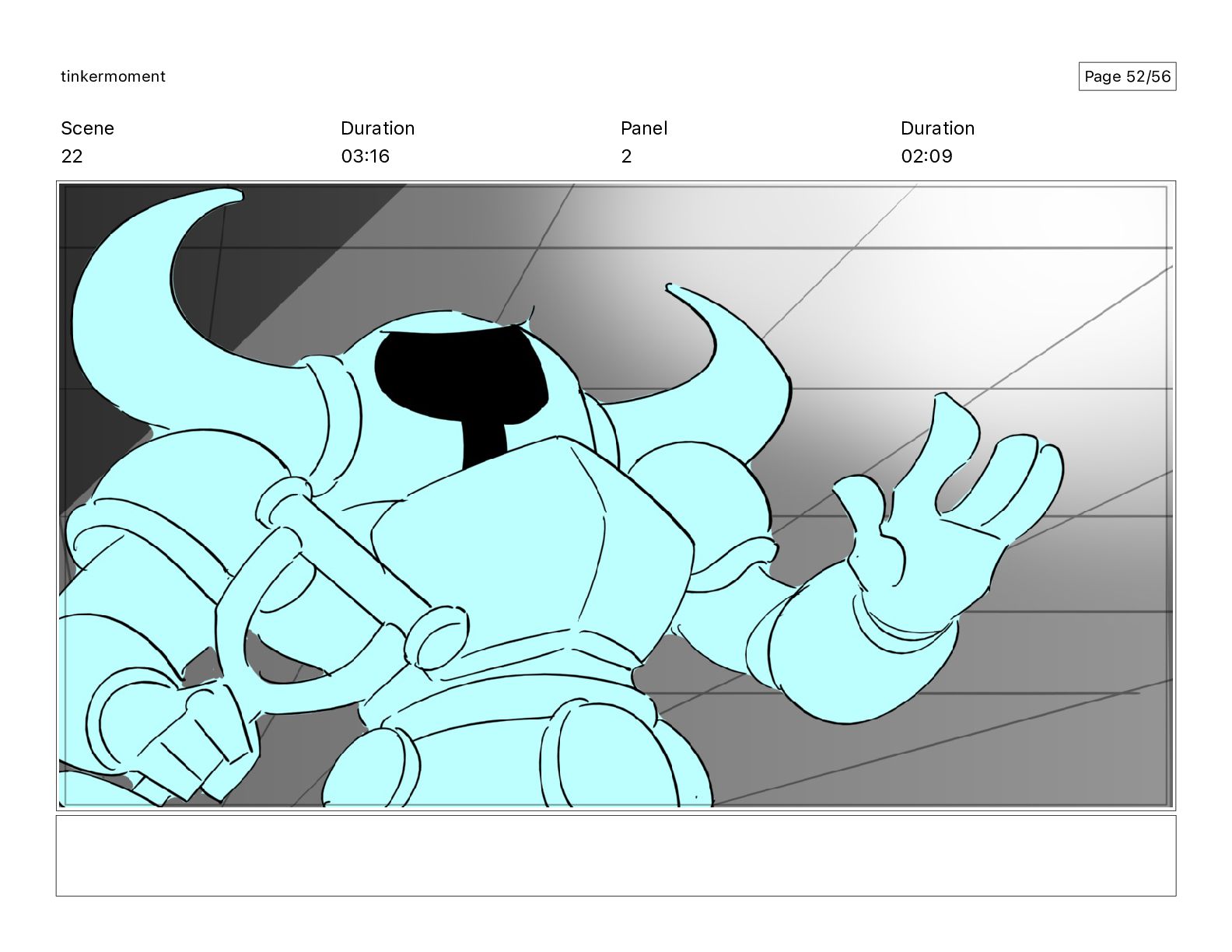Screen dimensions: 1232x952
Task: Click the 'tinkermoment' project title
Action: (114, 76)
